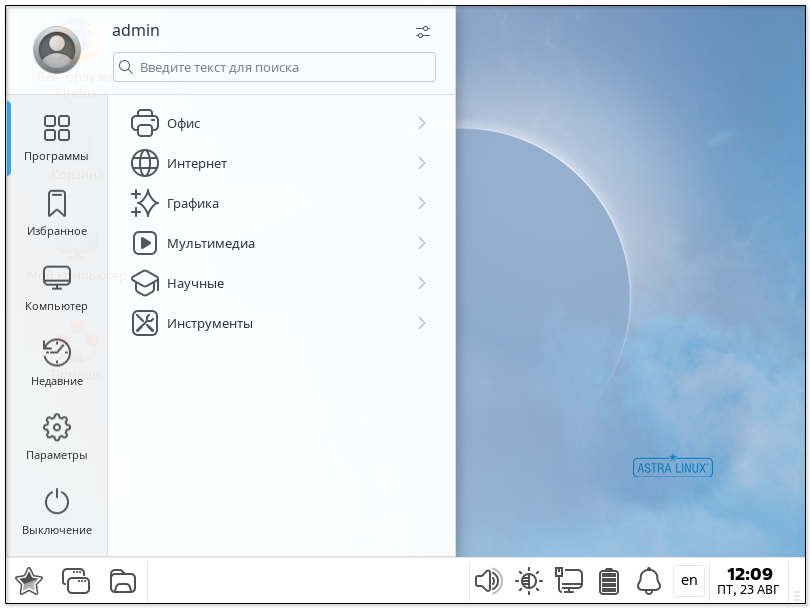Click the admin username text
This screenshot has width=810, height=608.
(x=136, y=30)
